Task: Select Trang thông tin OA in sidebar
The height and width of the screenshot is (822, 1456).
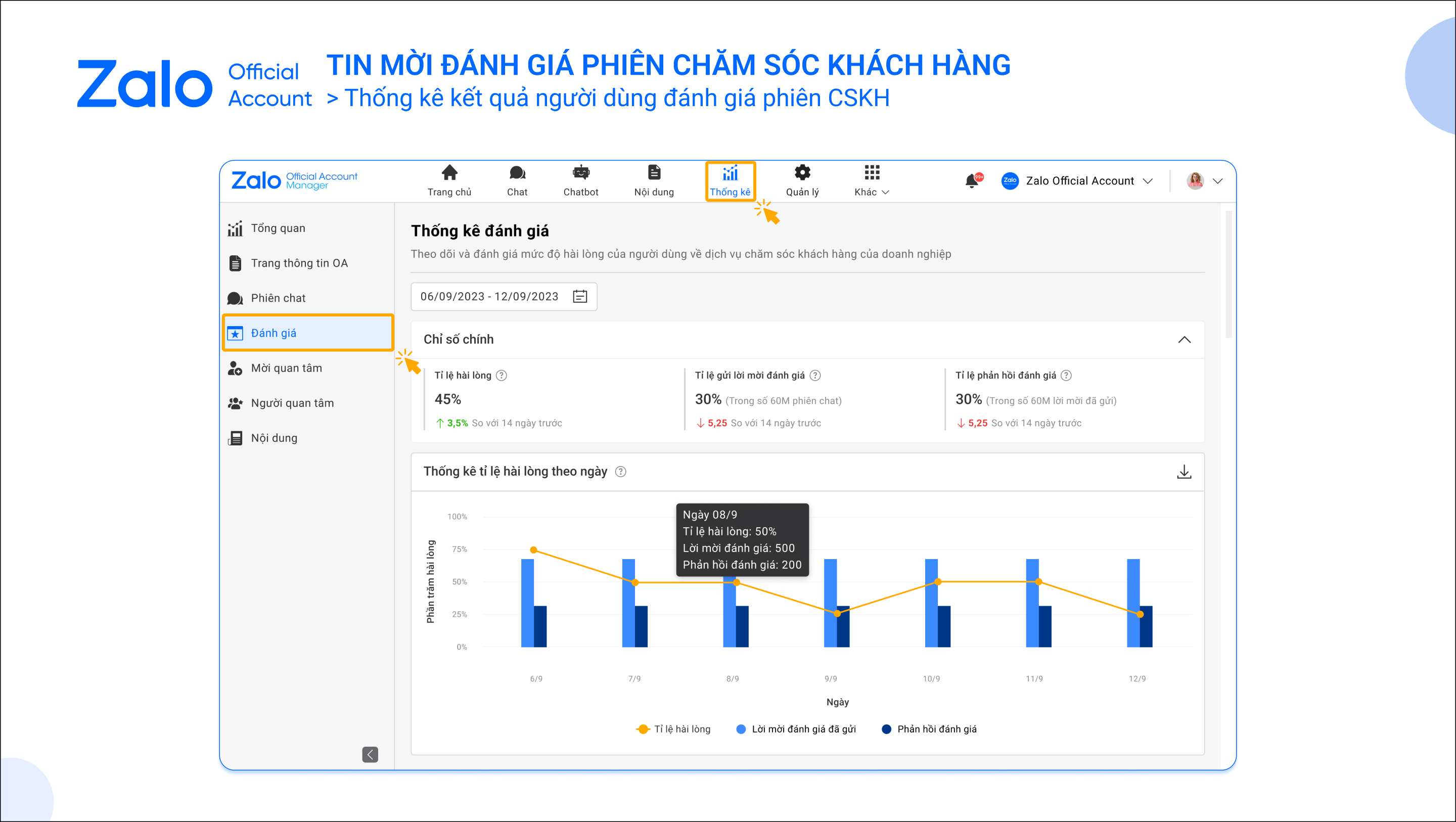Action: 308,263
